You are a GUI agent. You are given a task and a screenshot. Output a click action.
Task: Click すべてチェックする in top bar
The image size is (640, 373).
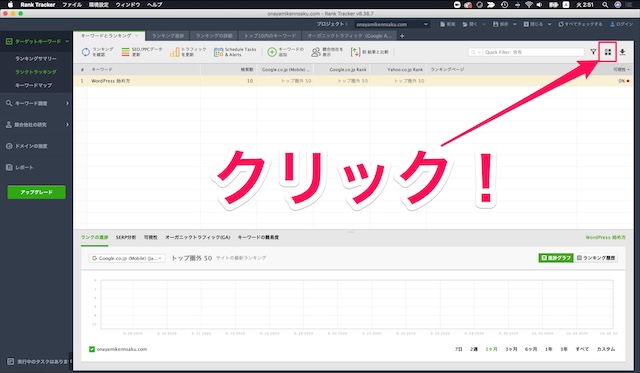click(x=580, y=24)
